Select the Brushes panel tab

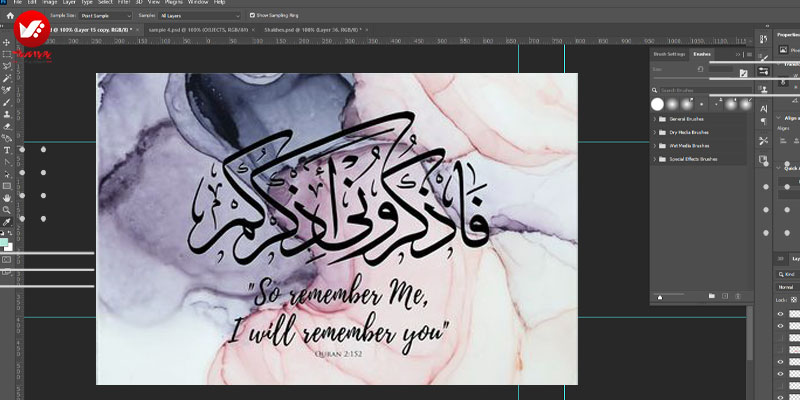pos(702,54)
